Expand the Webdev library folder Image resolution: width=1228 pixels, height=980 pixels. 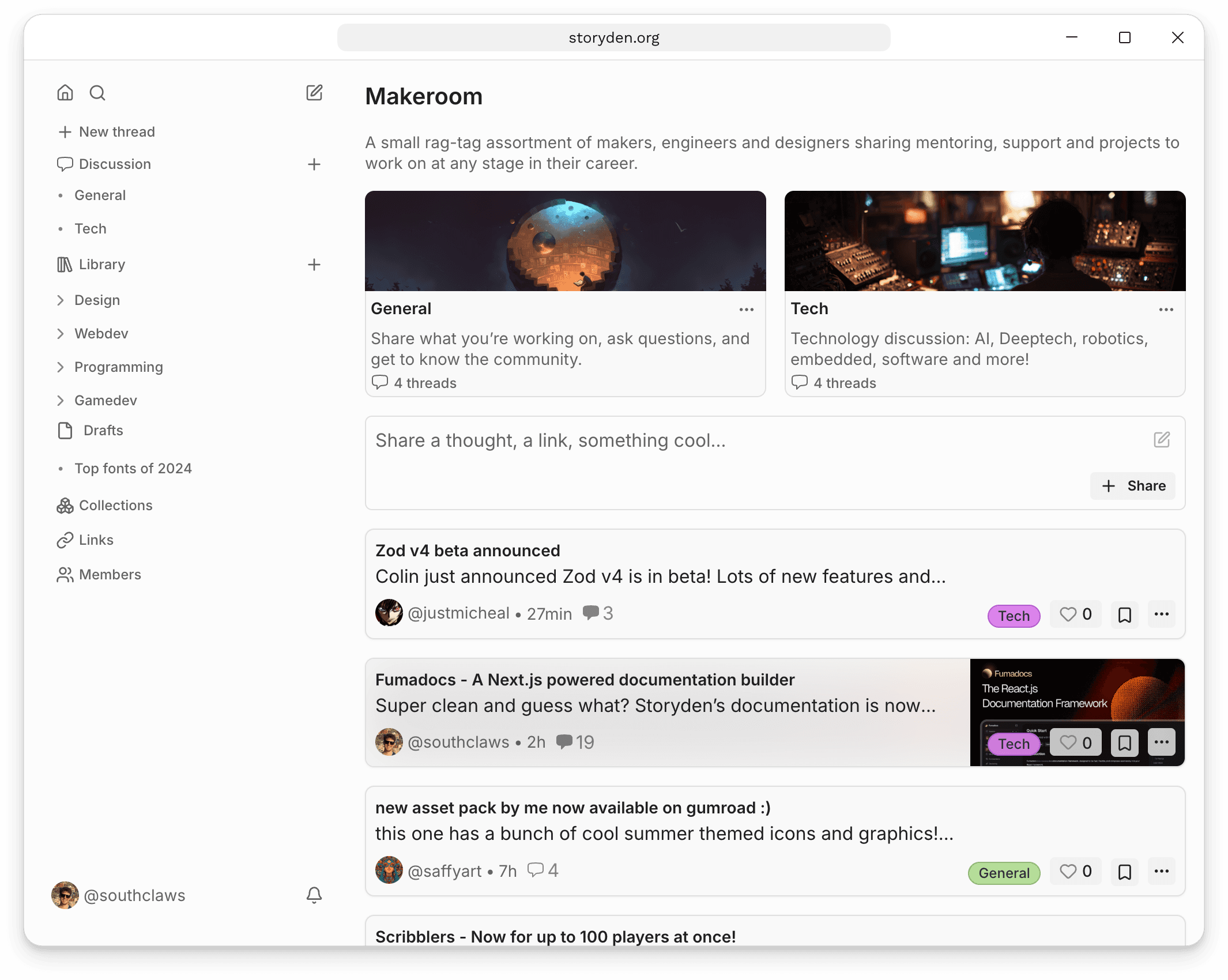click(x=61, y=334)
